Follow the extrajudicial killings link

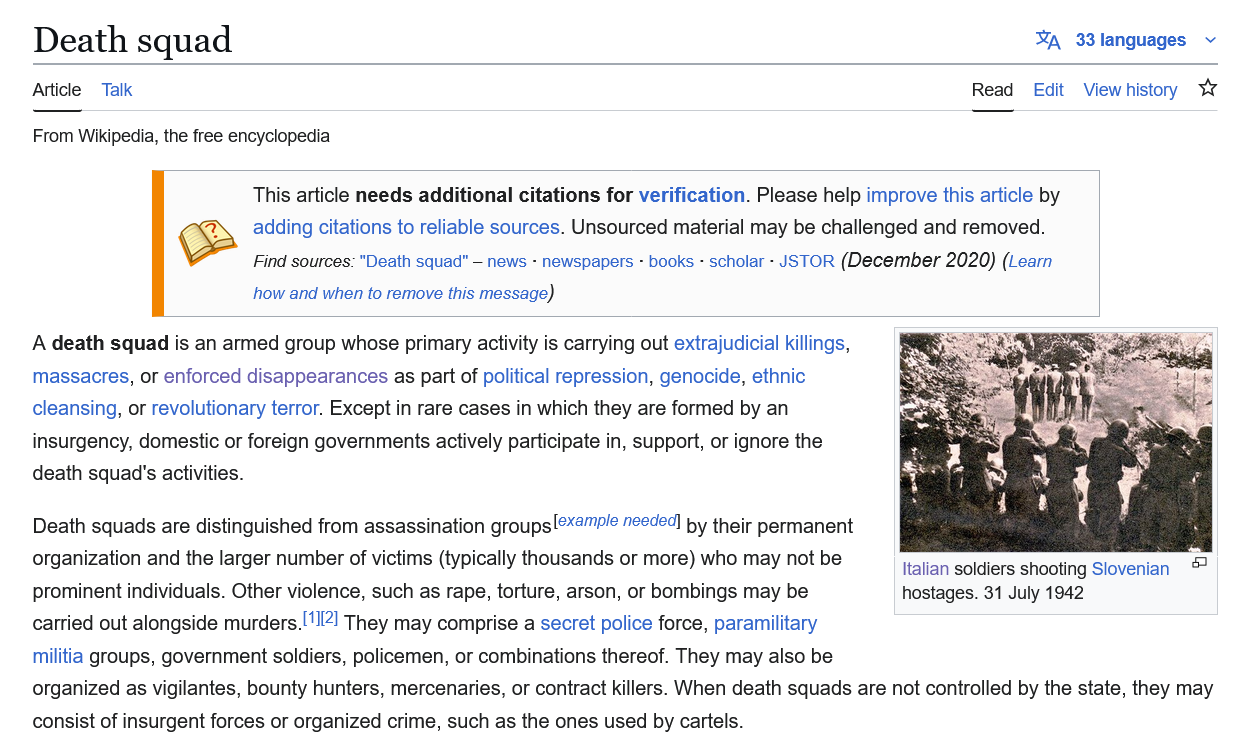click(759, 344)
